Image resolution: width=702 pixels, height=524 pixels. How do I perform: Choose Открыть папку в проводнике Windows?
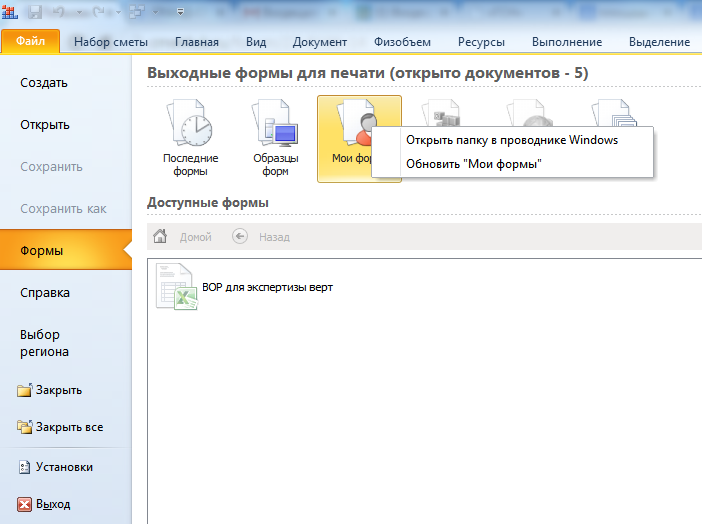[512, 140]
